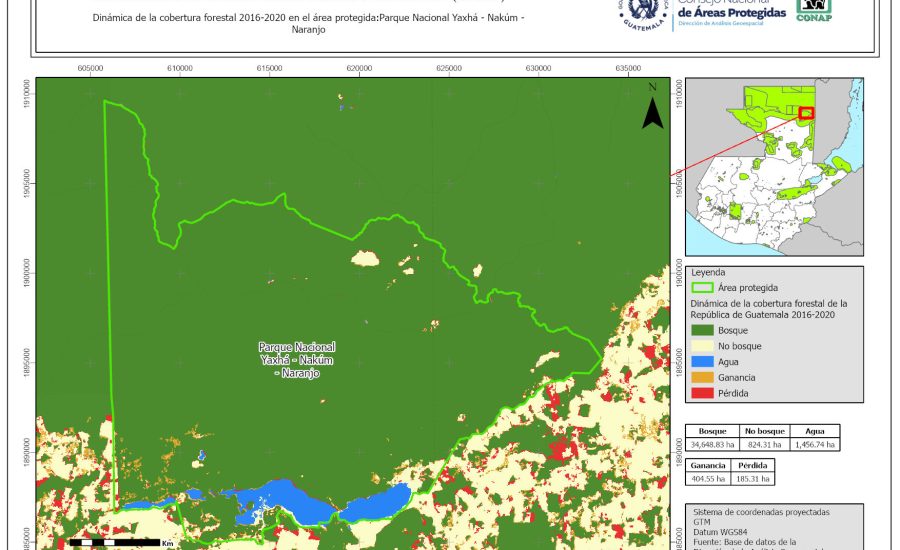Select the No bosque cream legend swatch
The width and height of the screenshot is (900, 550).
[702, 345]
